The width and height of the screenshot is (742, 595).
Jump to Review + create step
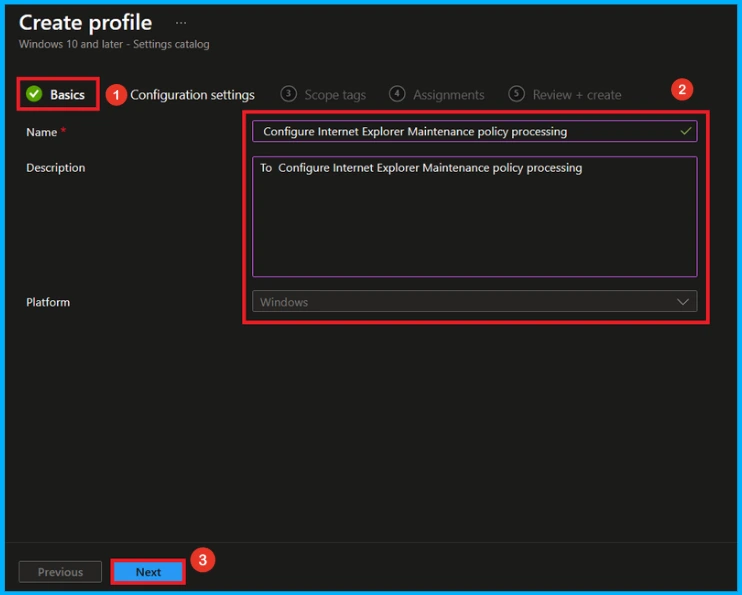pyautogui.click(x=565, y=95)
